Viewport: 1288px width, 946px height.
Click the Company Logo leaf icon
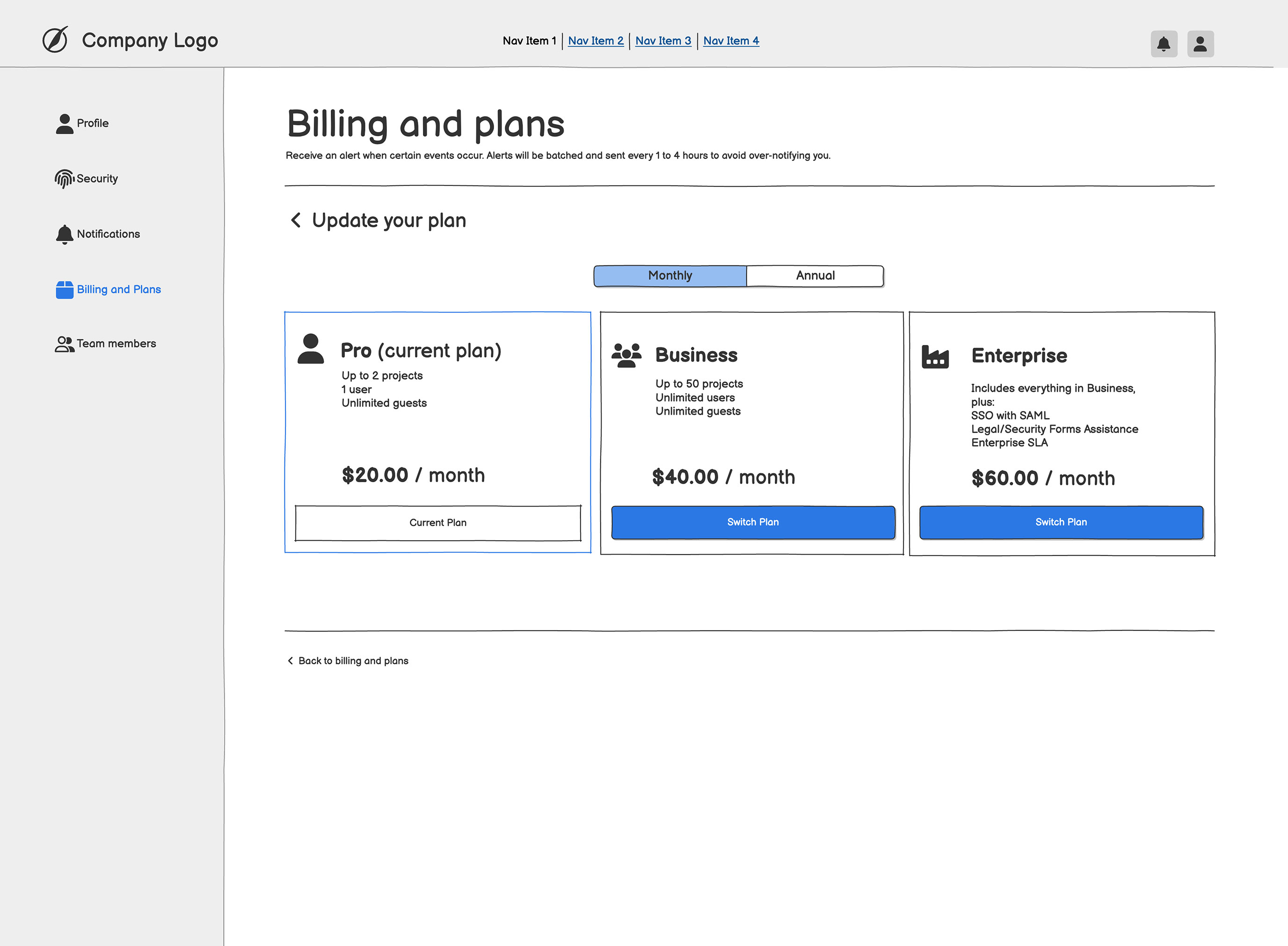(56, 40)
